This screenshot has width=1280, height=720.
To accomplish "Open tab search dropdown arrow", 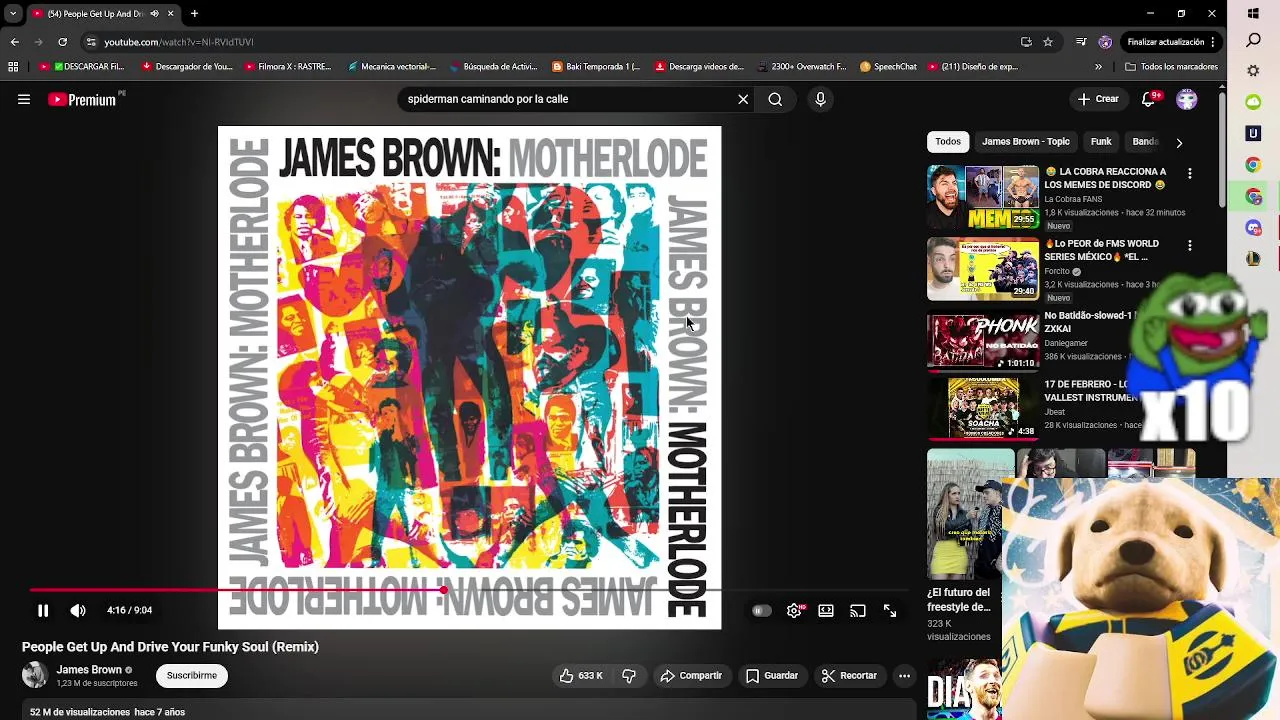I will pyautogui.click(x=13, y=14).
